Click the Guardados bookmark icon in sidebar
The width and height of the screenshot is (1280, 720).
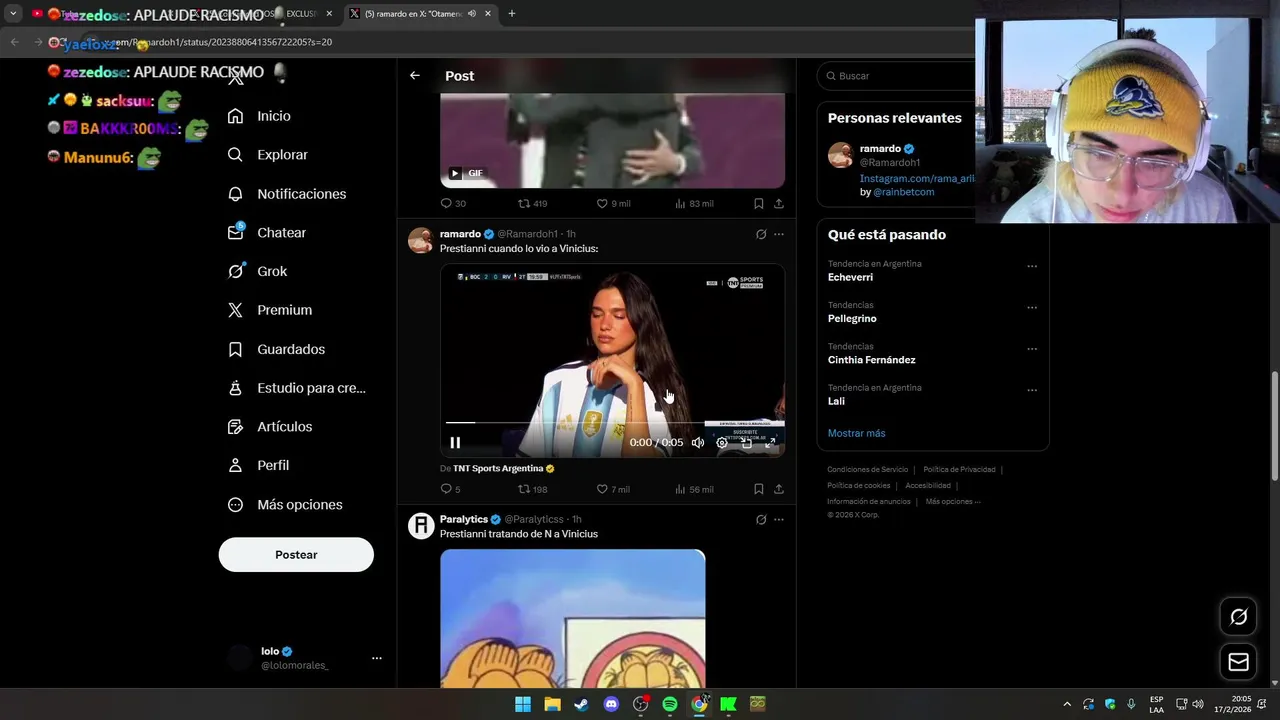click(235, 349)
